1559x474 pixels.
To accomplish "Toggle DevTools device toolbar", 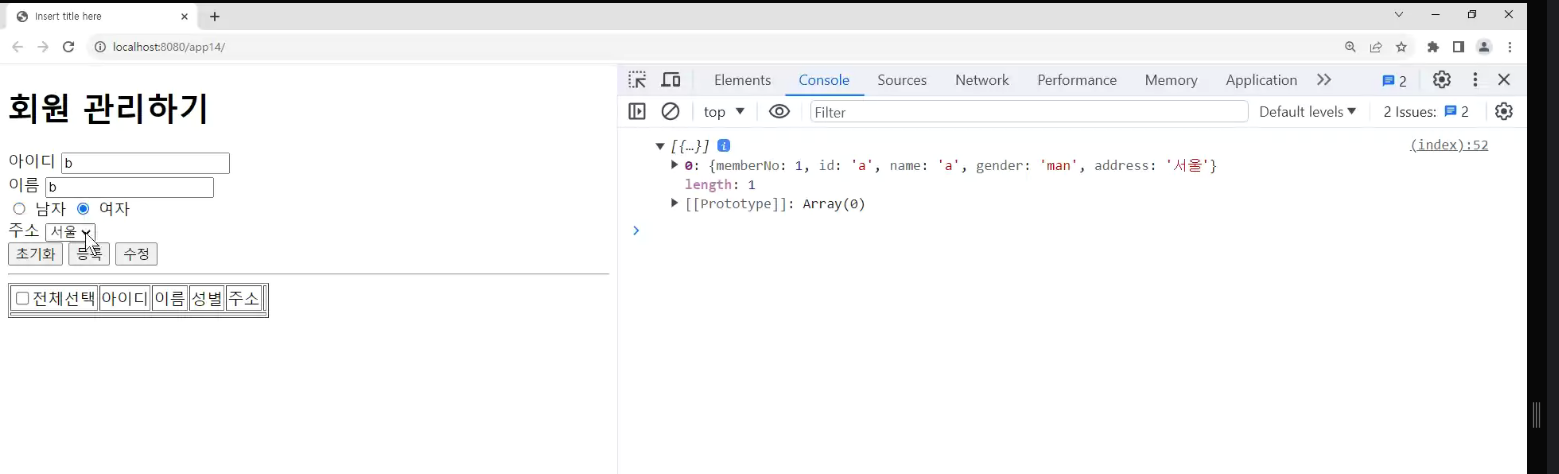I will point(670,80).
